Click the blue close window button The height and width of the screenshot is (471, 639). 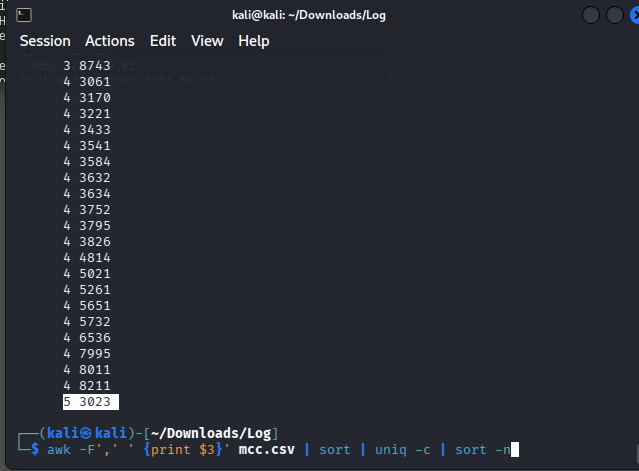click(635, 15)
